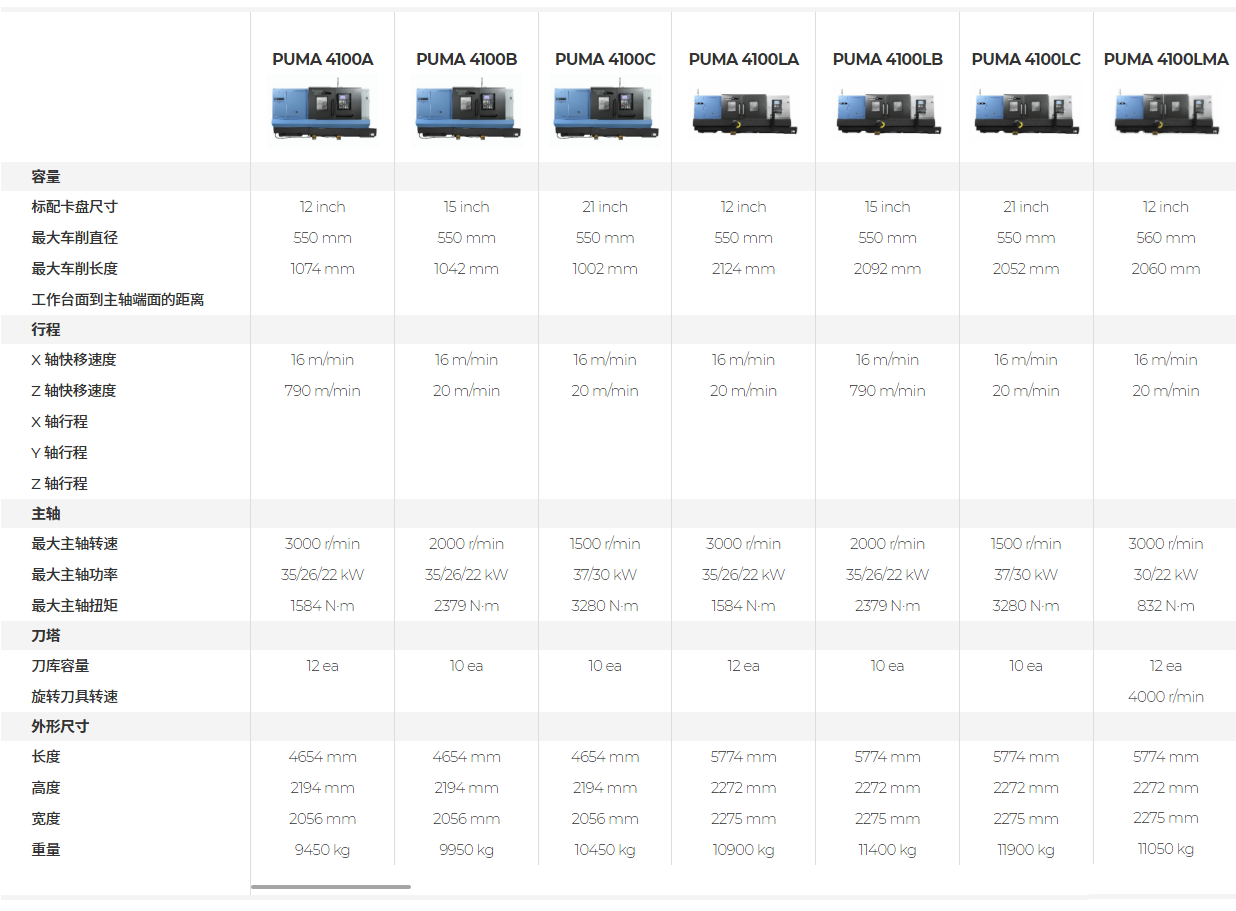
Task: Click the 560 mm turning diameter value
Action: [x=1166, y=238]
